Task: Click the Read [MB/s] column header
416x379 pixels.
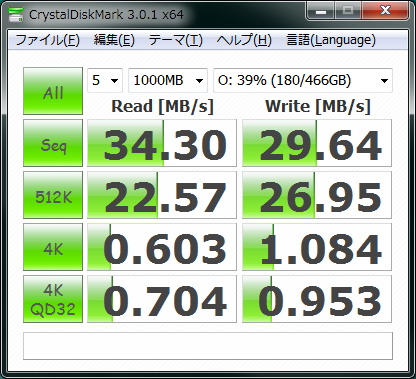Action: point(162,107)
